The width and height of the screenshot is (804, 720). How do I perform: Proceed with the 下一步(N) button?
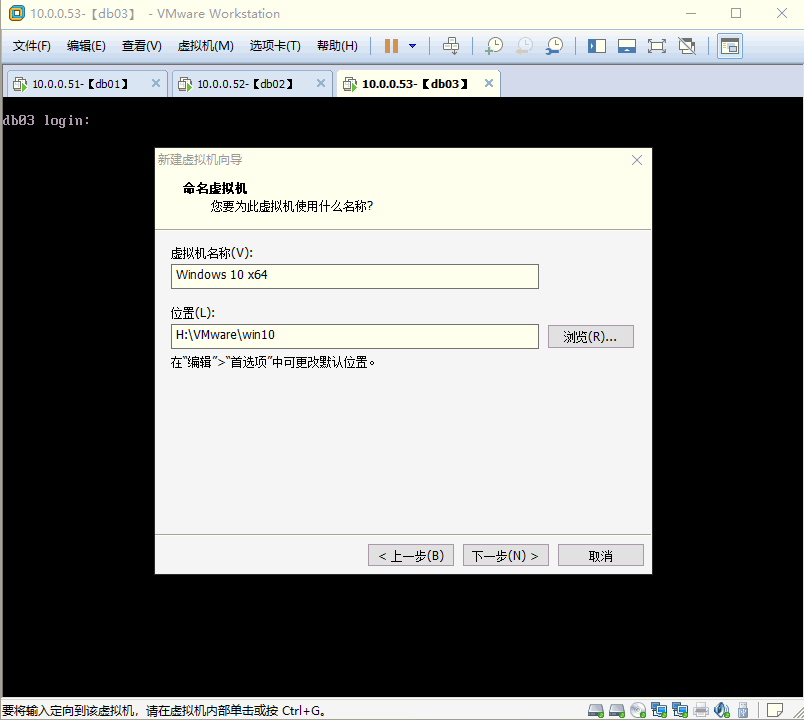(x=506, y=555)
